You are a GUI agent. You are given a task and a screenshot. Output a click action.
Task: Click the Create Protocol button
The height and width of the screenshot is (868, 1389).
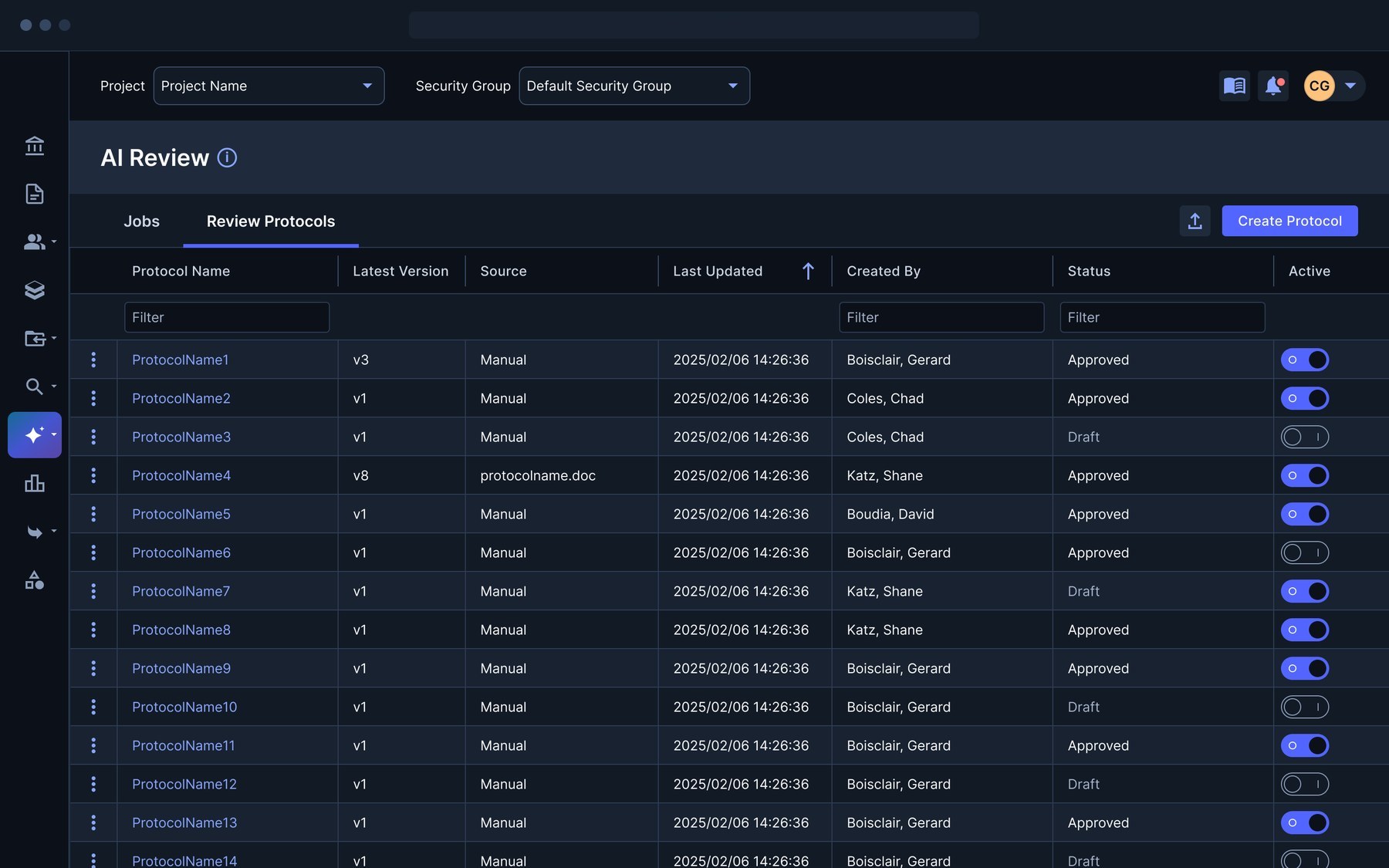click(1289, 221)
